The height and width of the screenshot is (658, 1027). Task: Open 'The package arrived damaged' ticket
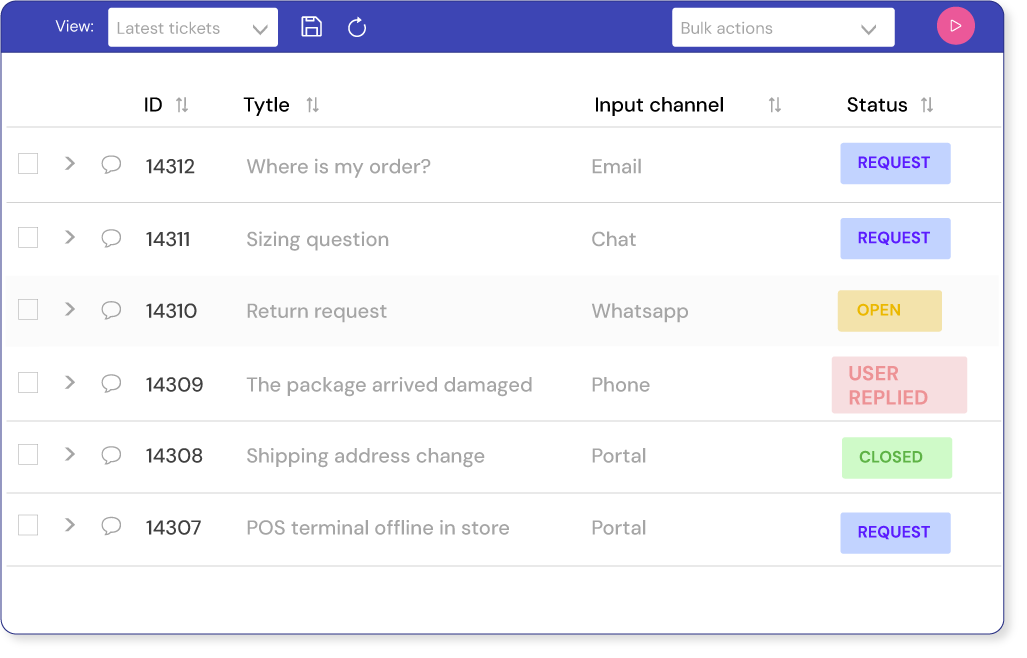389,385
